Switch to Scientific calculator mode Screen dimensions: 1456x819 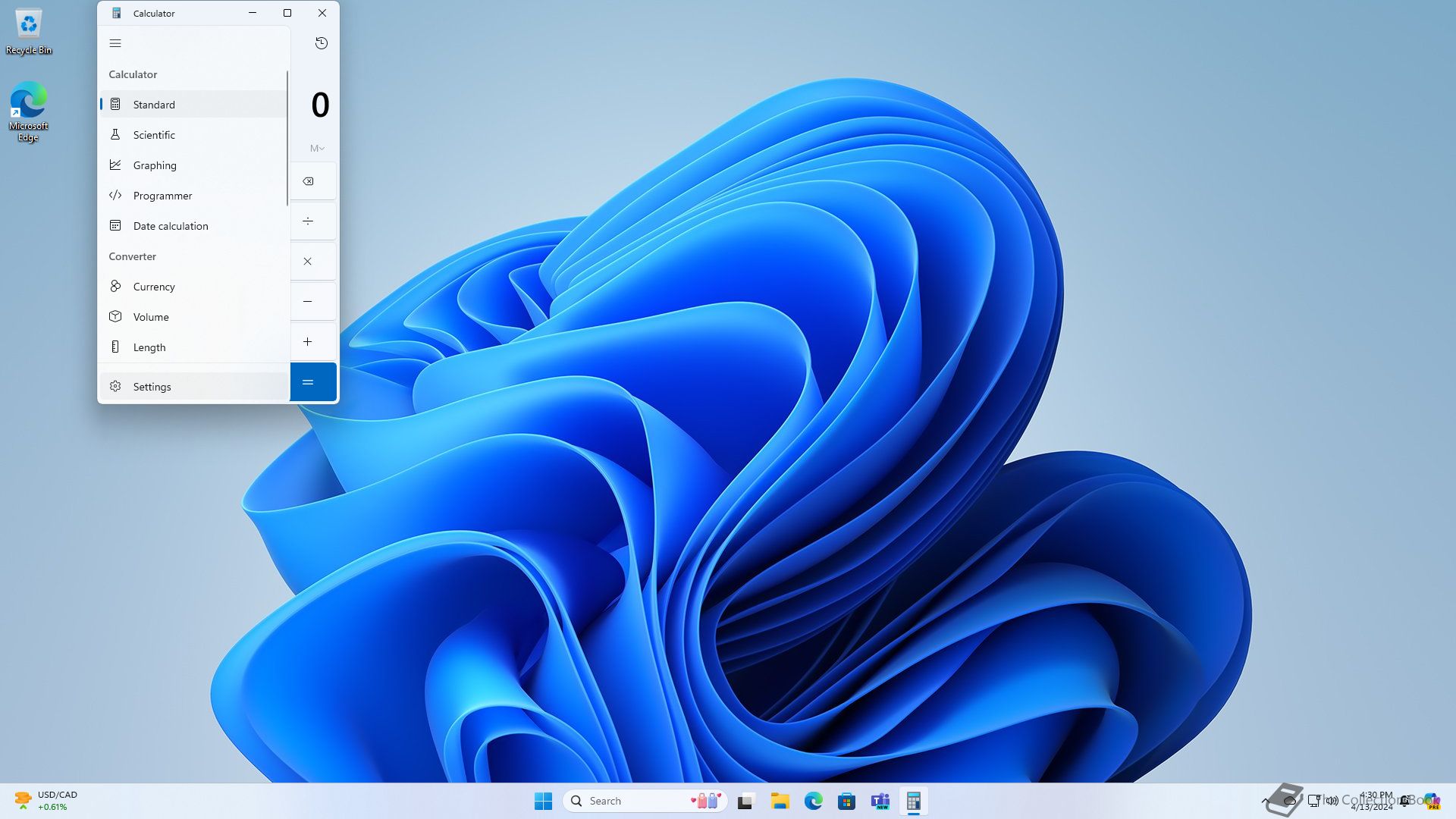[193, 135]
